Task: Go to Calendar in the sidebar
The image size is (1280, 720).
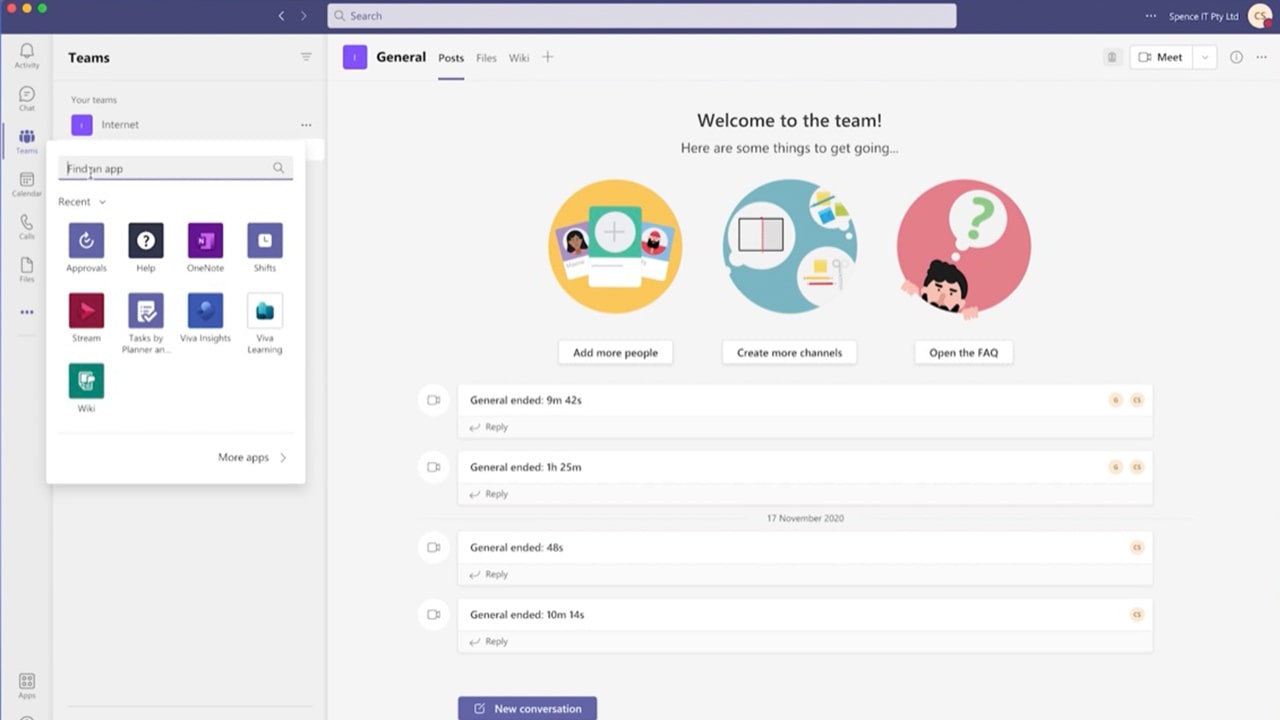Action: 26,184
